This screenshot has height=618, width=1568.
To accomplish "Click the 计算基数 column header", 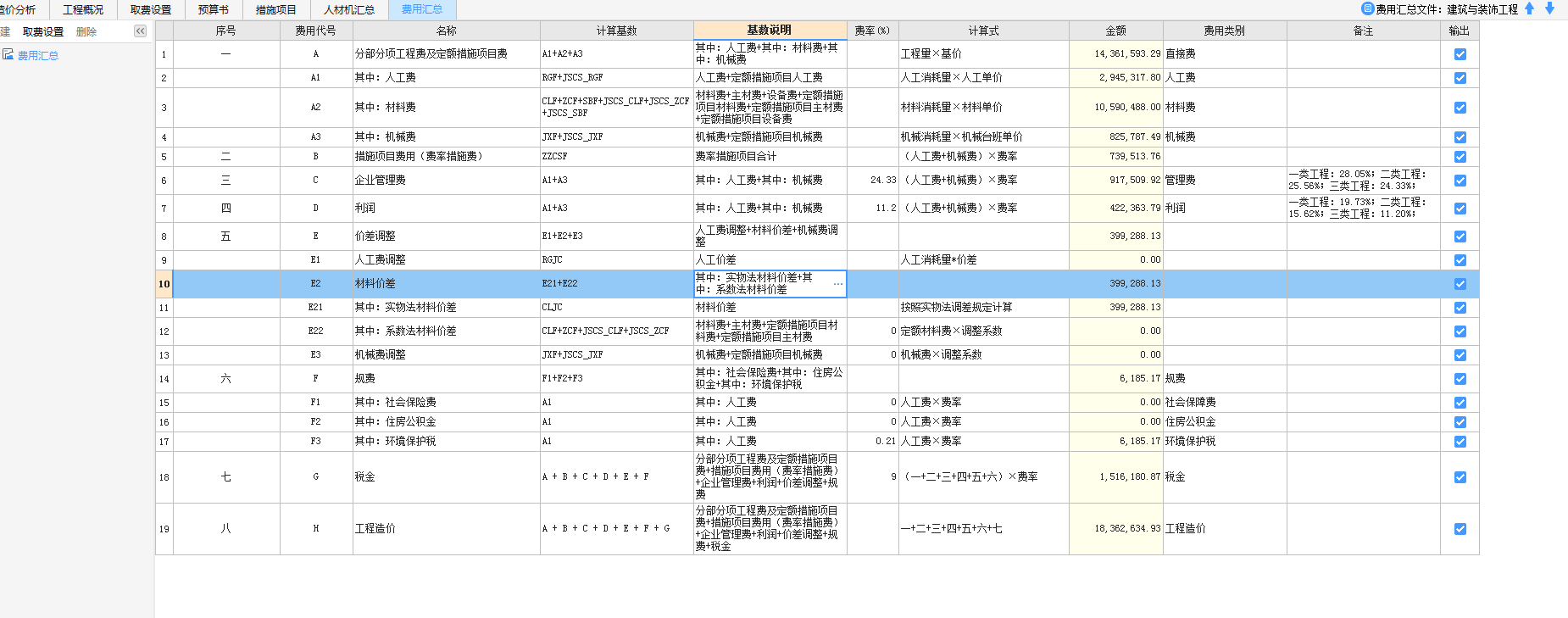I will (616, 31).
